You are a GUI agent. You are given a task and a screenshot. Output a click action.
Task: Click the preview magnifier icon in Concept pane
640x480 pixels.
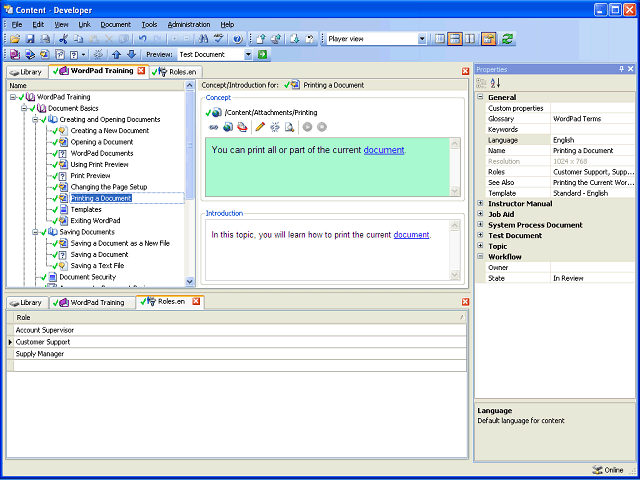289,127
